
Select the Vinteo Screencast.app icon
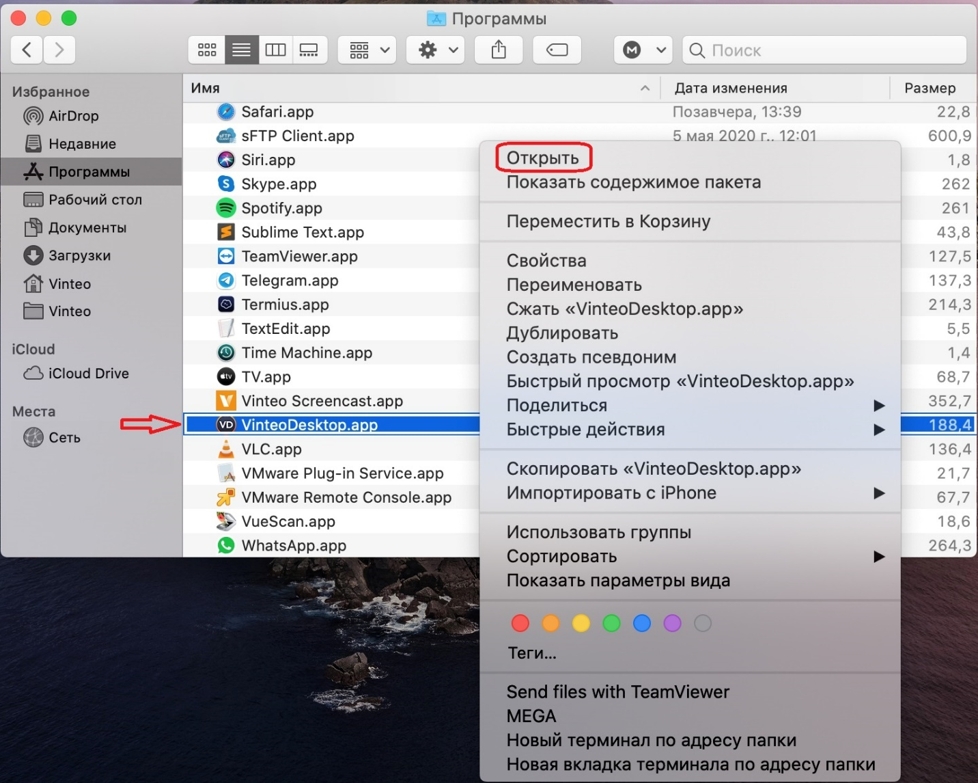coord(226,401)
